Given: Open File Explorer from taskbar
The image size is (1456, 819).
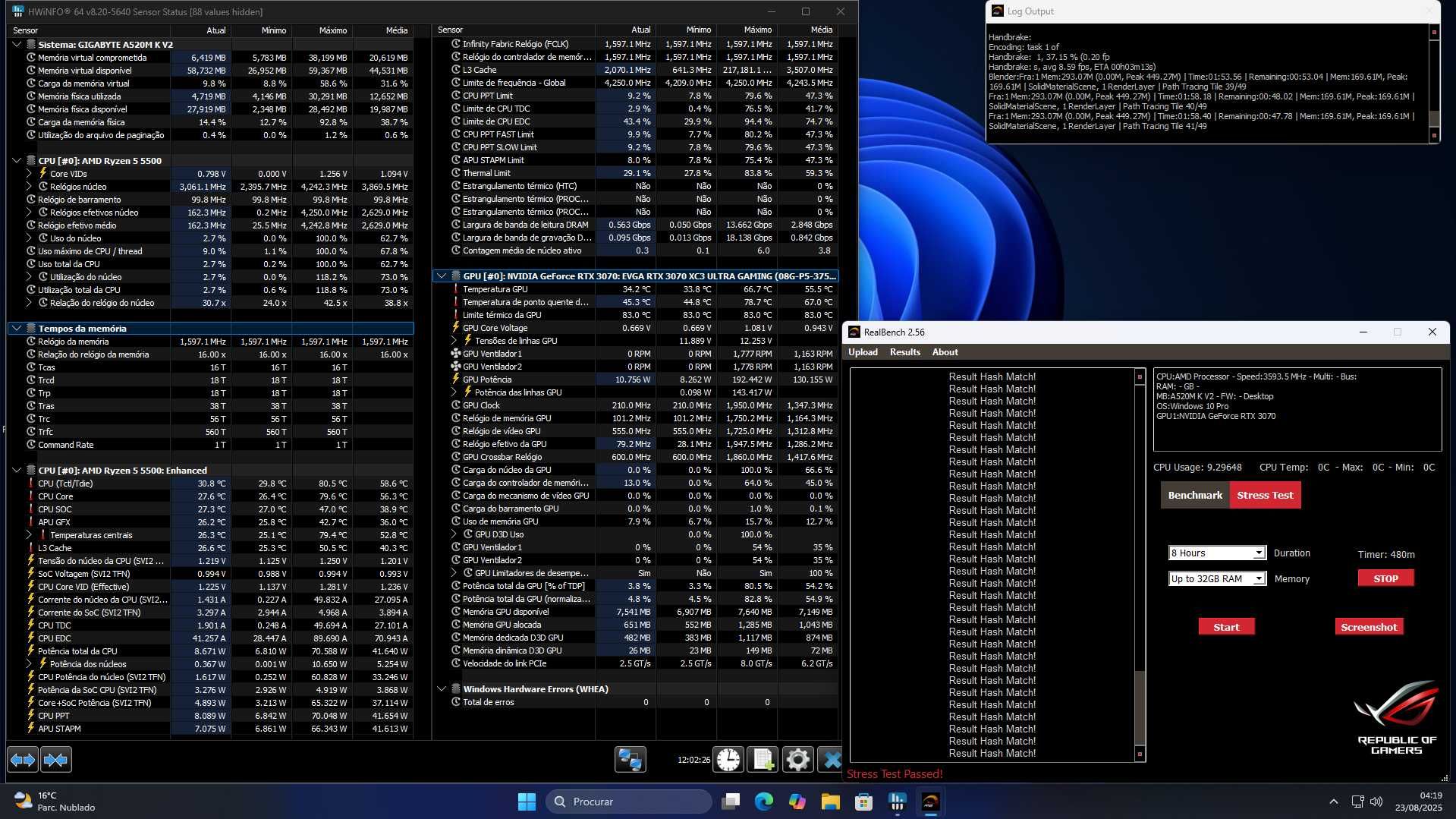Looking at the screenshot, I should pos(830,802).
